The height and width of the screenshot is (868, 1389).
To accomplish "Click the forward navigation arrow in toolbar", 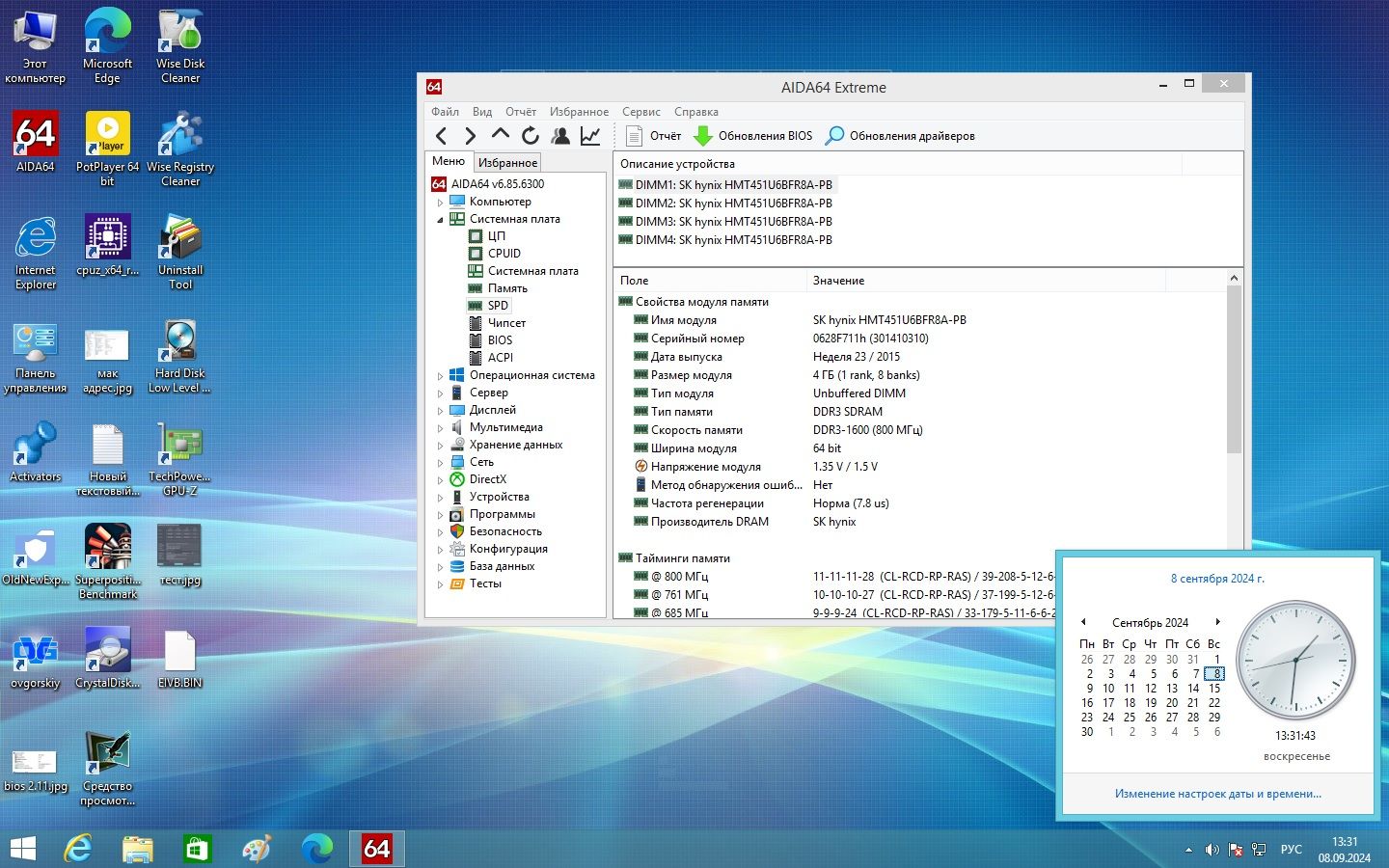I will pyautogui.click(x=471, y=136).
